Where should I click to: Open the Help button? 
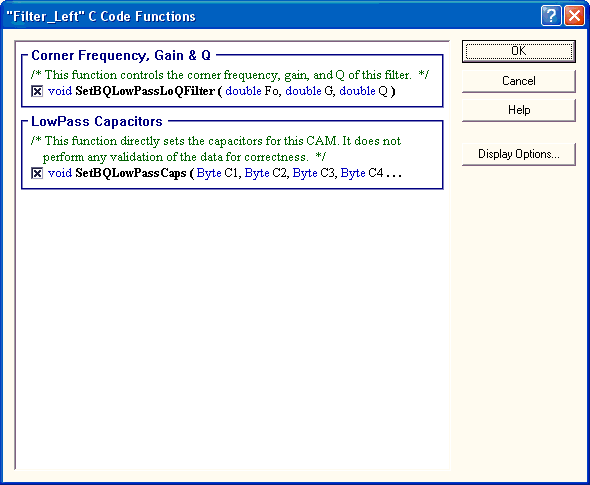(x=519, y=110)
